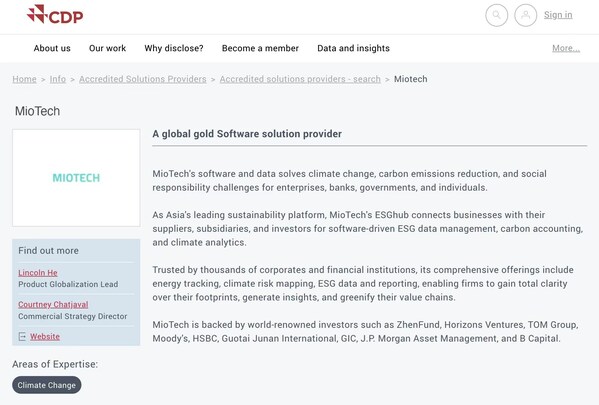The image size is (599, 405).
Task: Click the user account icon
Action: coord(526,15)
